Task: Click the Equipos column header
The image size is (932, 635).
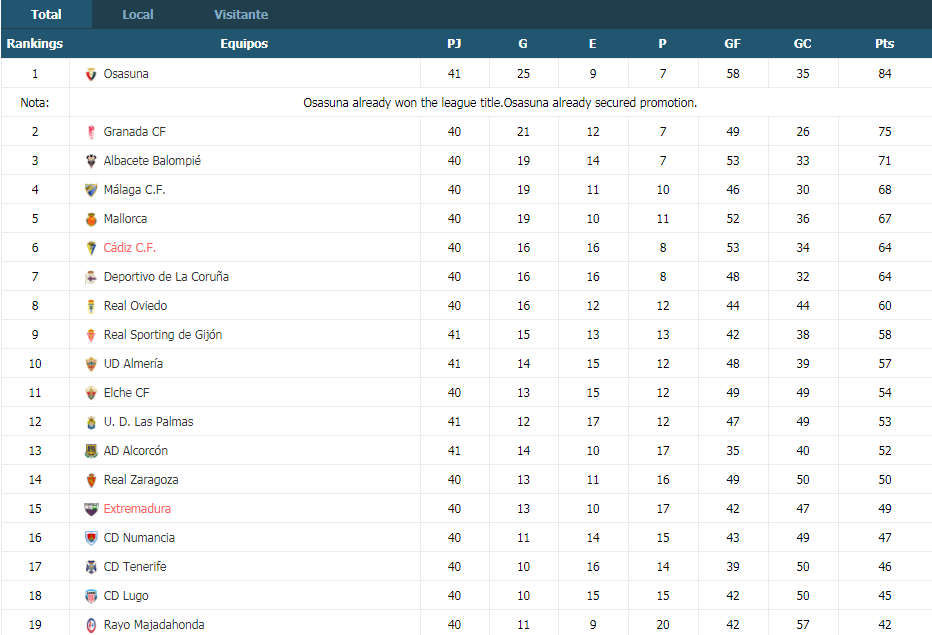Action: coord(244,43)
